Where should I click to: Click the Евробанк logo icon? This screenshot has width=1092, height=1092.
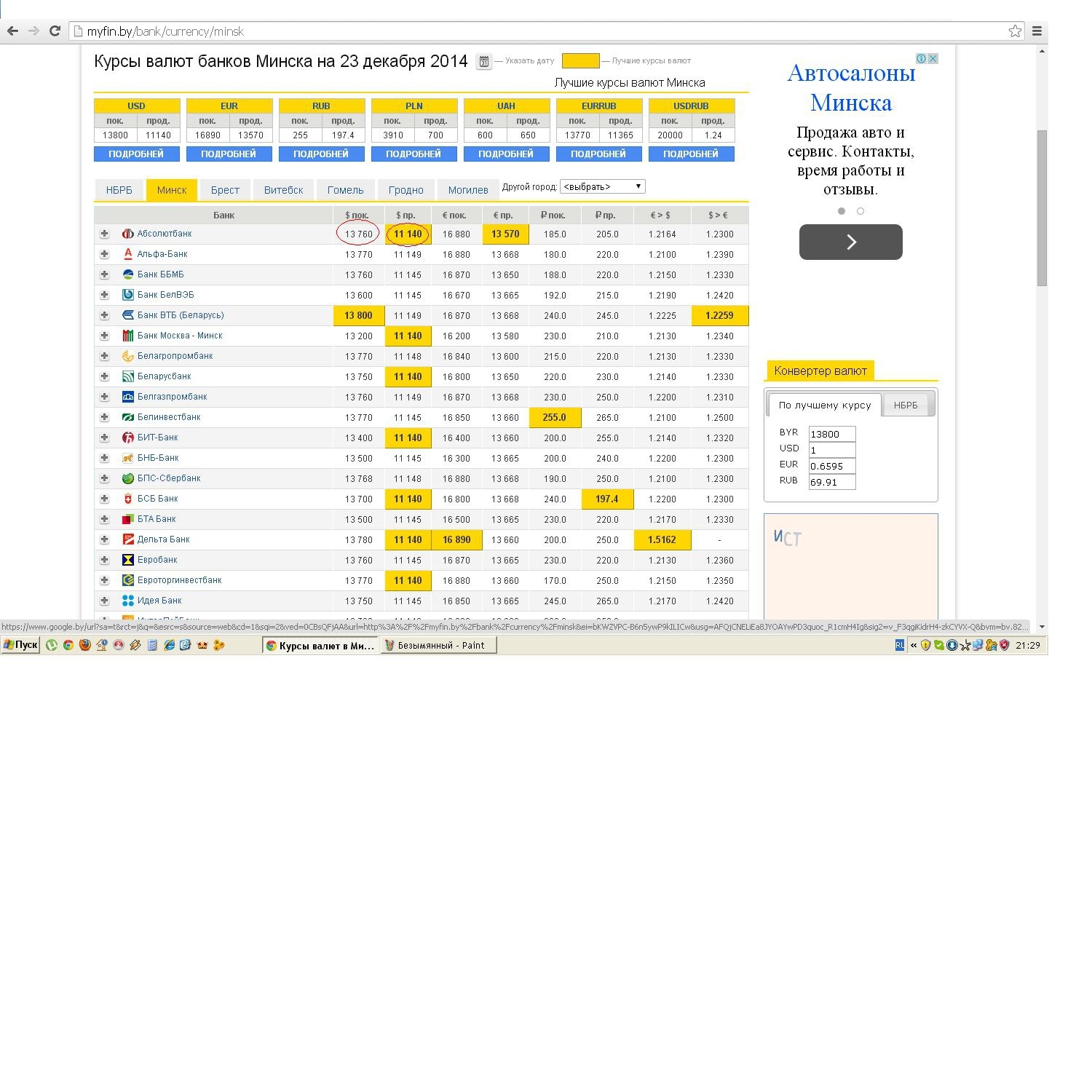[128, 560]
